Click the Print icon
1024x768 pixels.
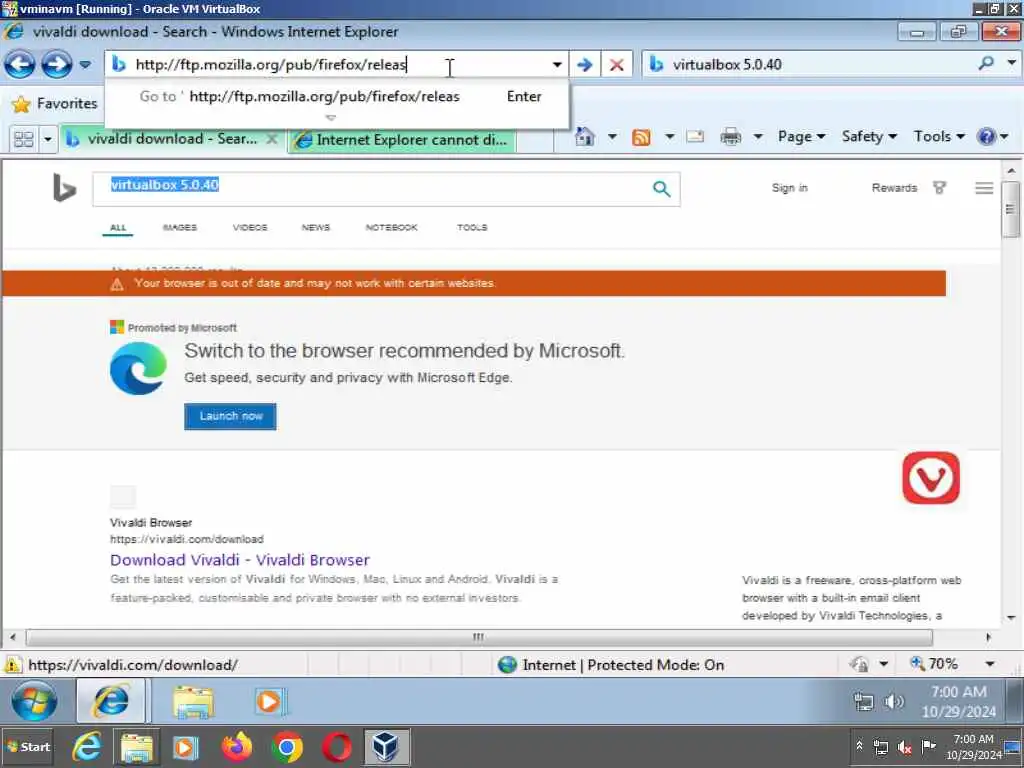(730, 136)
